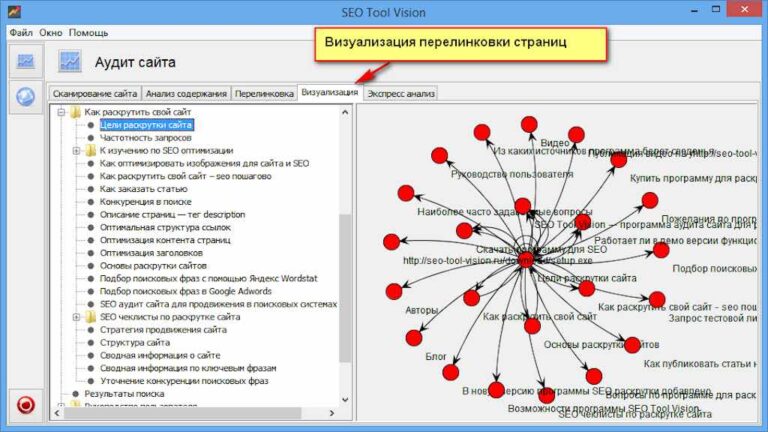Click Руководство пользователя graph label
This screenshot has width=768, height=432.
tap(512, 174)
